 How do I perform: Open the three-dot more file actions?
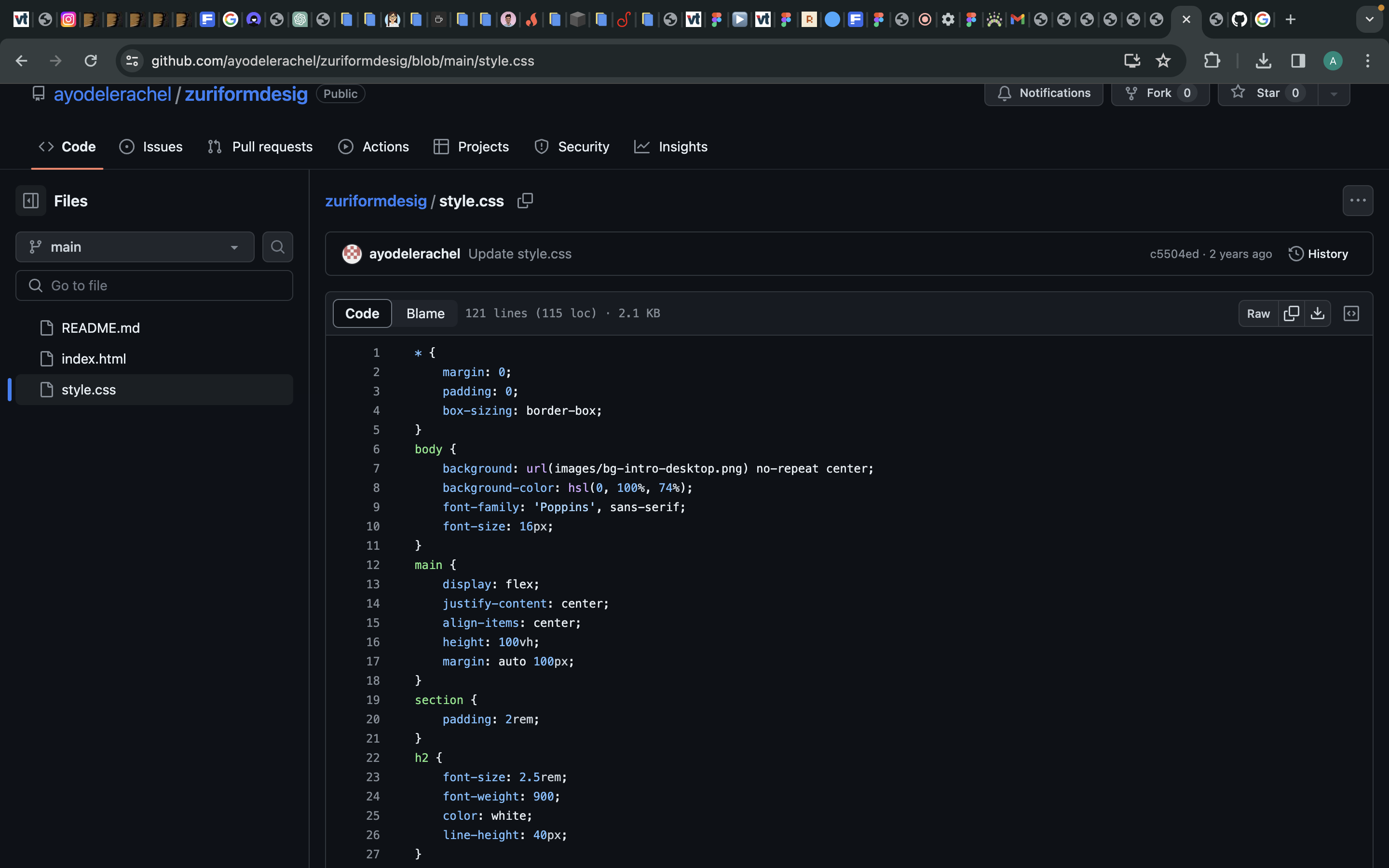(x=1358, y=200)
